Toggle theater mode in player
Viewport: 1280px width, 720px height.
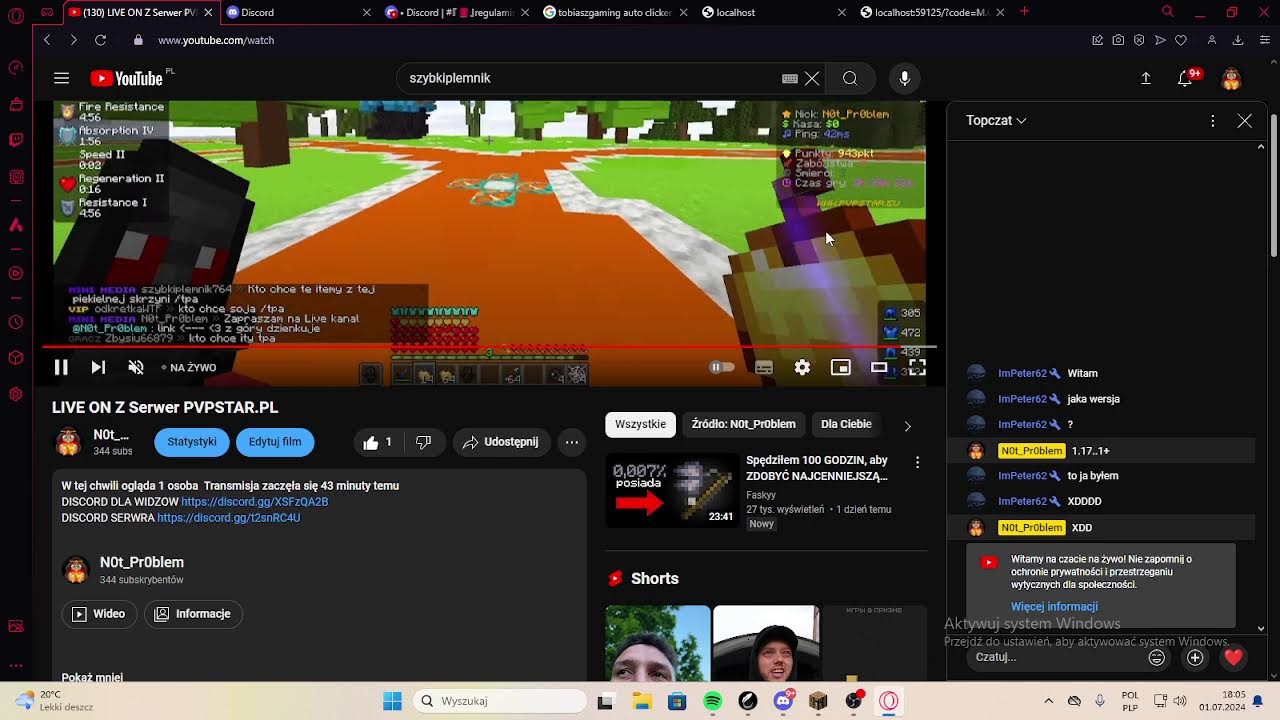879,367
